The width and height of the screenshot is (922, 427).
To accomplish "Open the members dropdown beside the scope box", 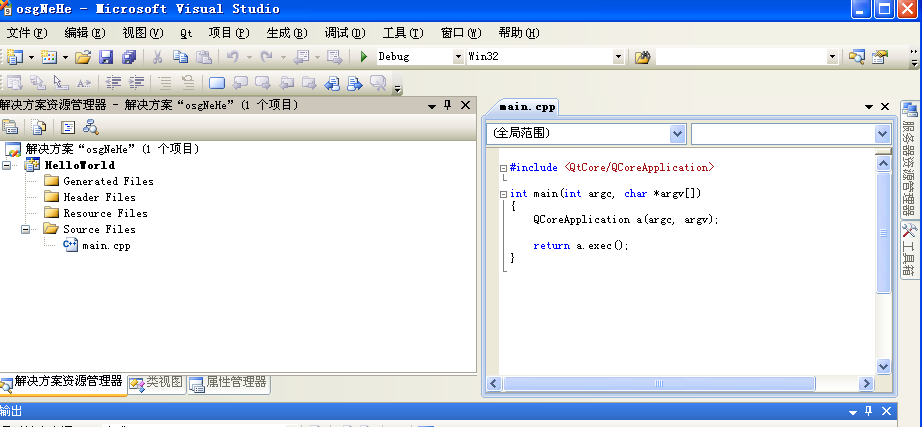I will click(x=883, y=134).
